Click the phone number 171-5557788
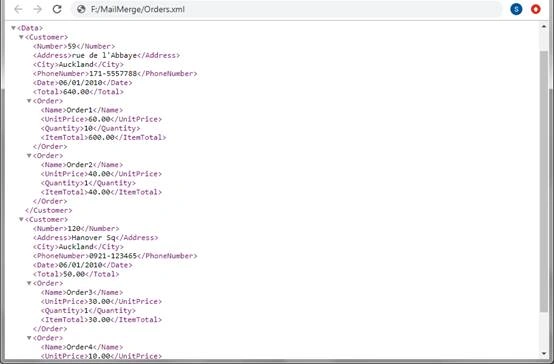The width and height of the screenshot is (554, 364). coord(113,74)
